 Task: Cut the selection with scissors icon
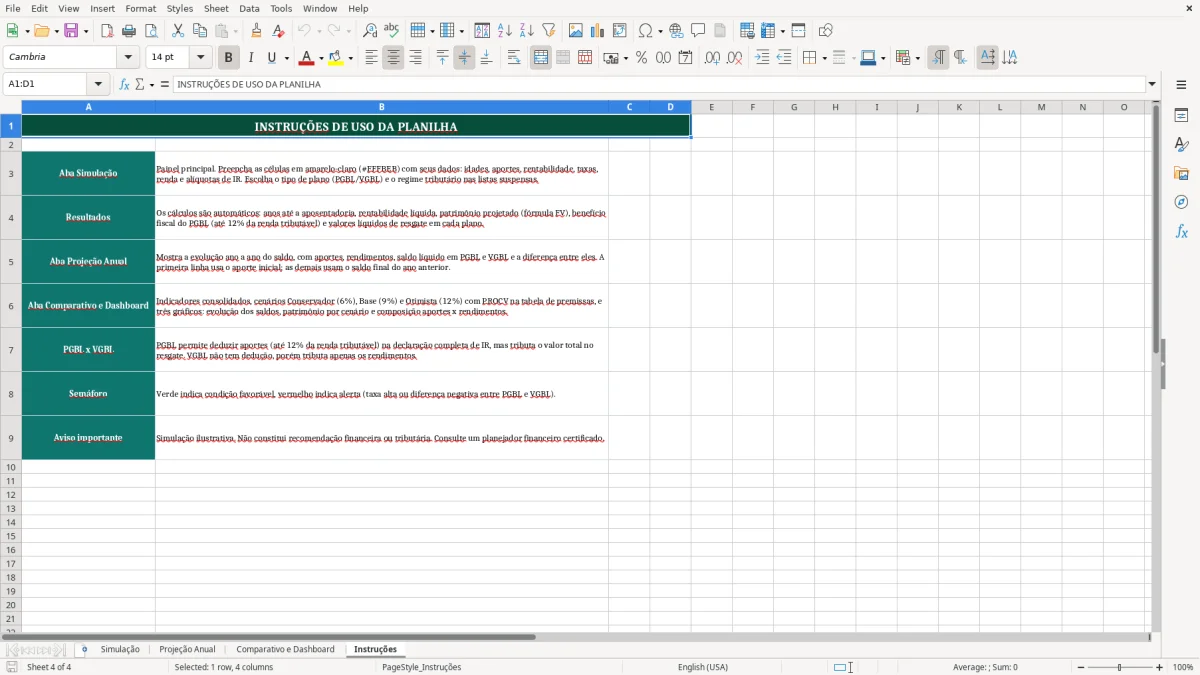(178, 31)
